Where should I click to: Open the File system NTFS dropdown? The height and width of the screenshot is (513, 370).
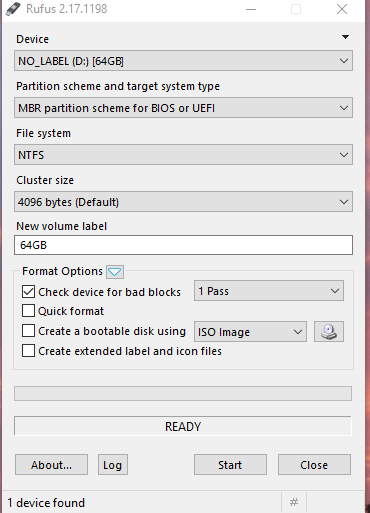coord(183,155)
